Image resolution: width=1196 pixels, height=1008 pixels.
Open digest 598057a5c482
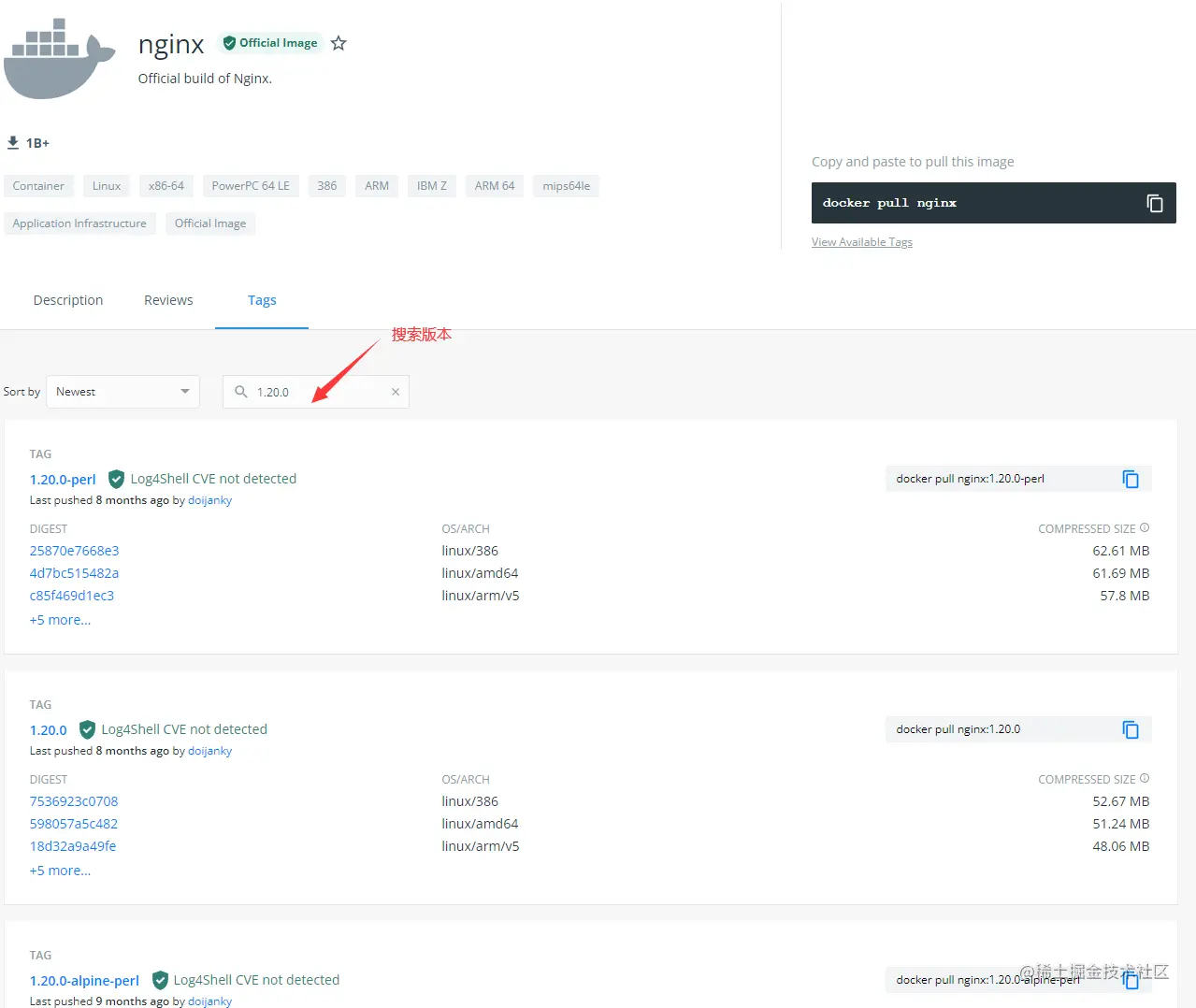(74, 824)
